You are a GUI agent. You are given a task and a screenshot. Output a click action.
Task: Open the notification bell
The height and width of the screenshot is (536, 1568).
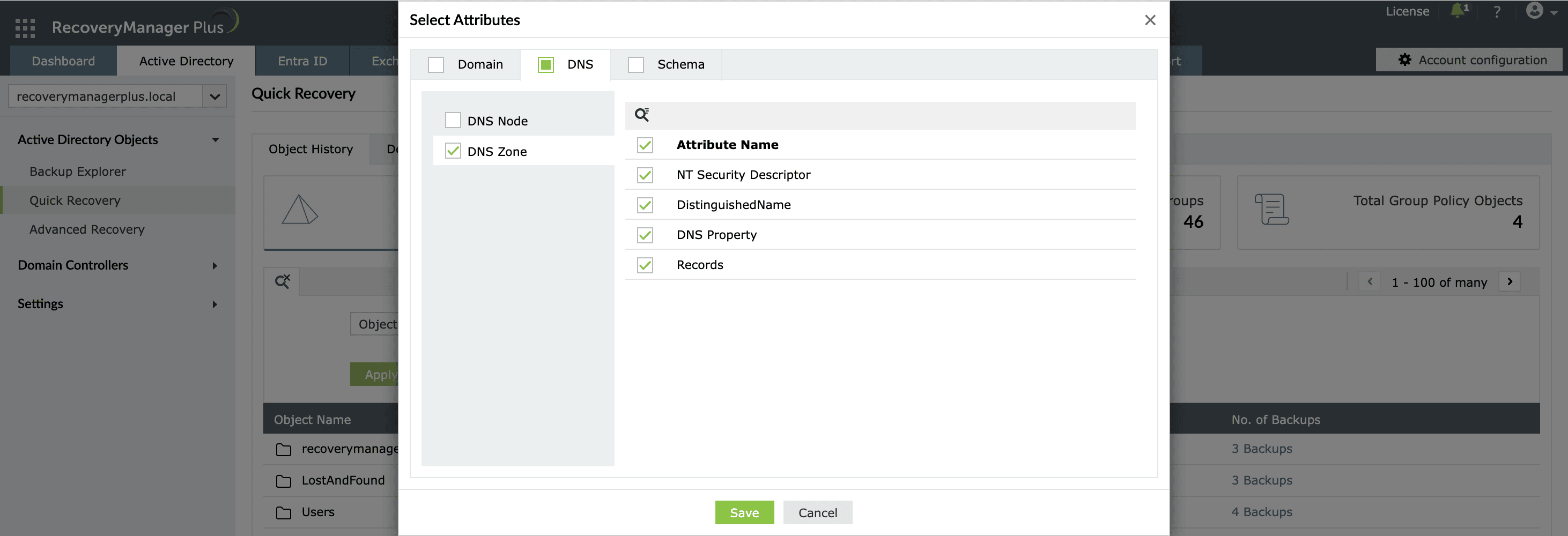click(1457, 11)
